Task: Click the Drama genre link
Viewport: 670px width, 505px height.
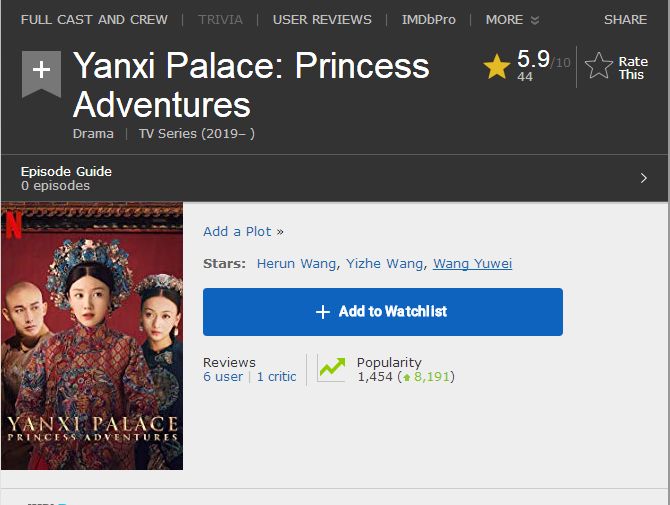Action: click(93, 133)
